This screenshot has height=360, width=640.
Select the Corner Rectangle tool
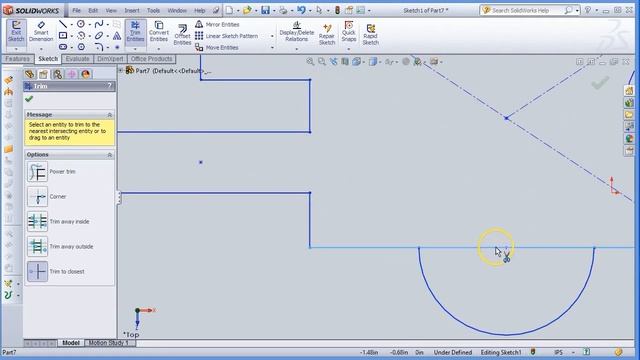[62, 36]
